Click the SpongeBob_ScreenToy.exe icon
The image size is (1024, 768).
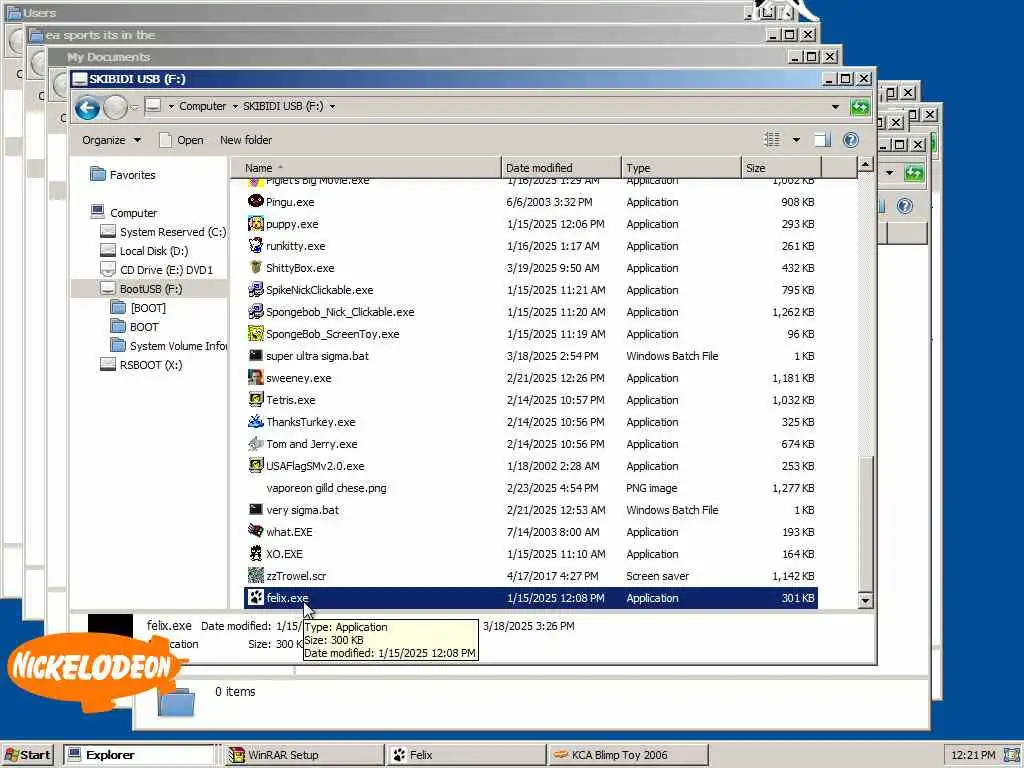pyautogui.click(x=255, y=333)
